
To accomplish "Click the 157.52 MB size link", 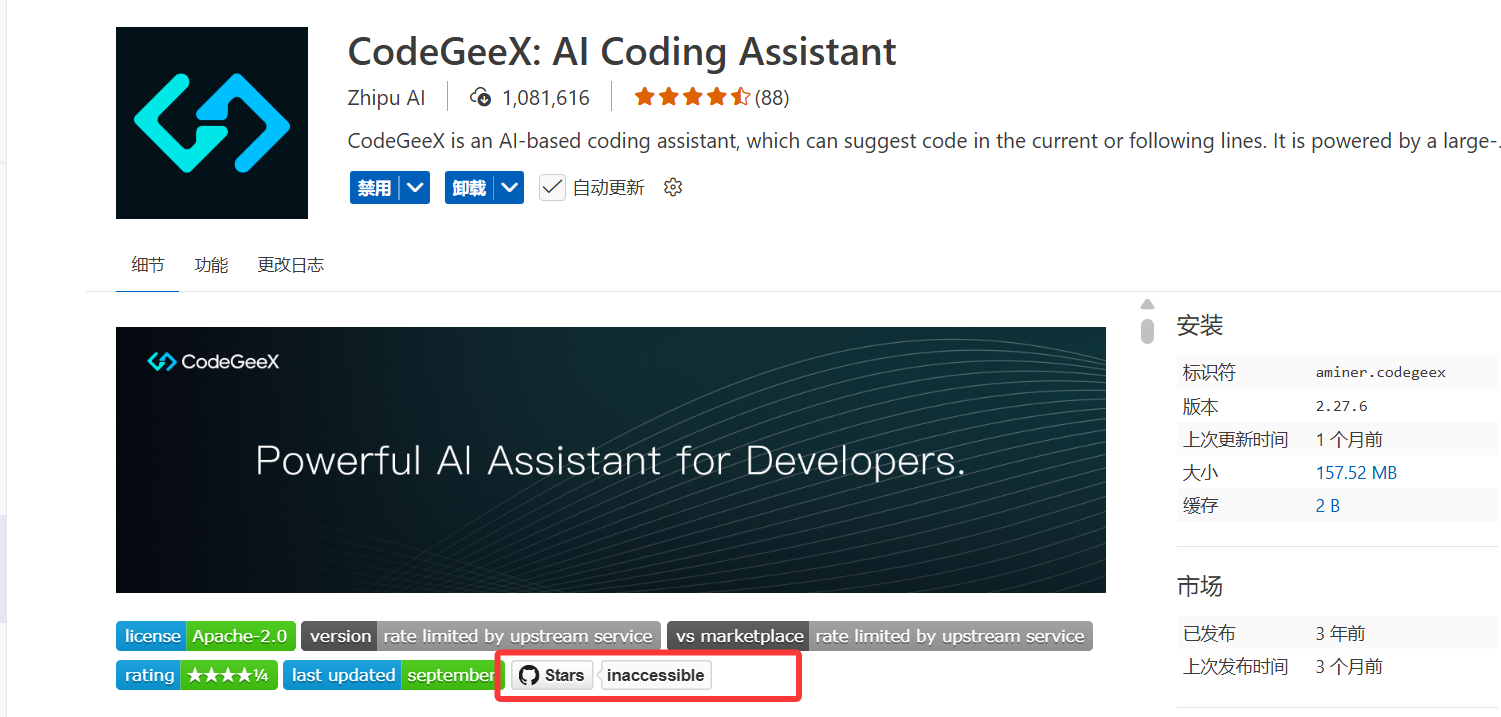I will click(x=1356, y=473).
